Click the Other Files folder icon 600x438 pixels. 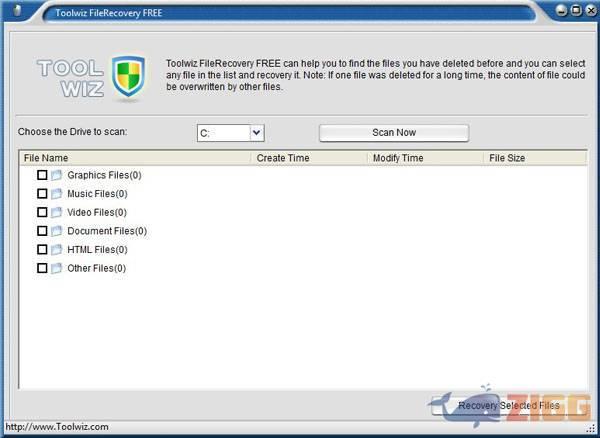click(56, 268)
